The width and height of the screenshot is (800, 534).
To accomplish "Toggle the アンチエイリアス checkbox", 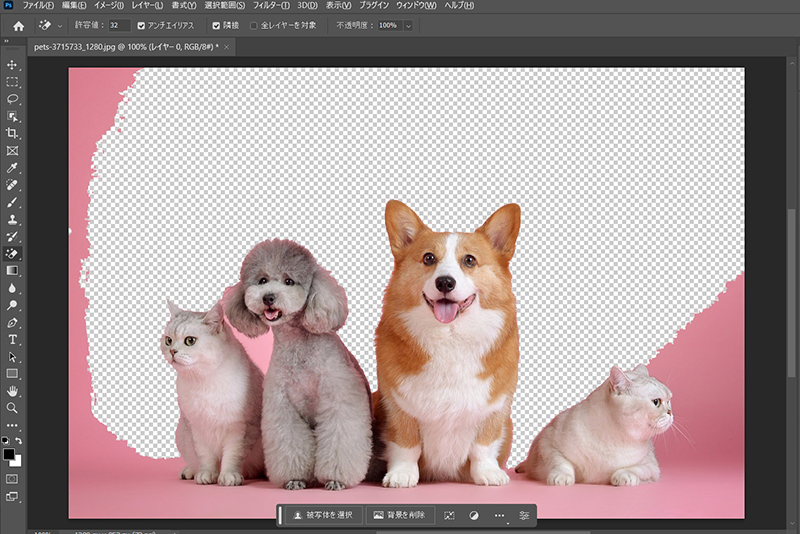I will click(x=141, y=26).
